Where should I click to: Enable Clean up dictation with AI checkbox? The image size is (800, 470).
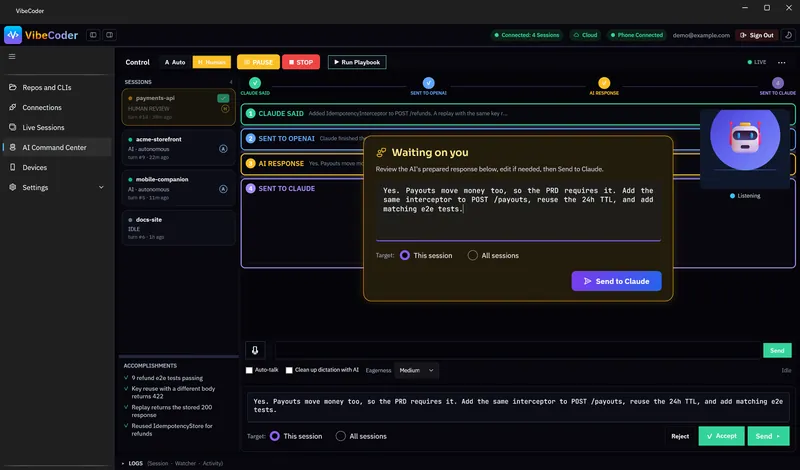(289, 370)
